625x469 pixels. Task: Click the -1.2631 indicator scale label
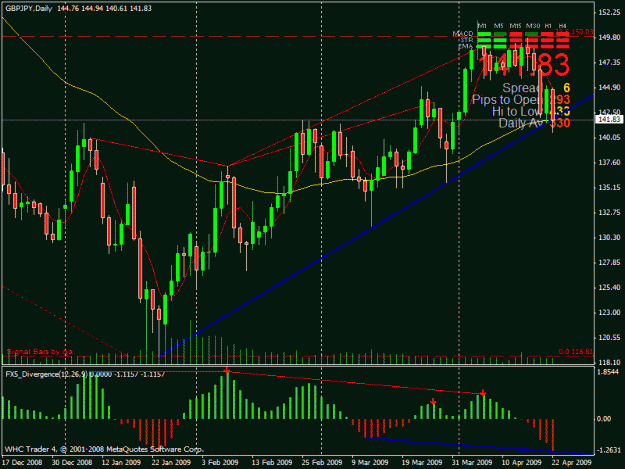[609, 450]
